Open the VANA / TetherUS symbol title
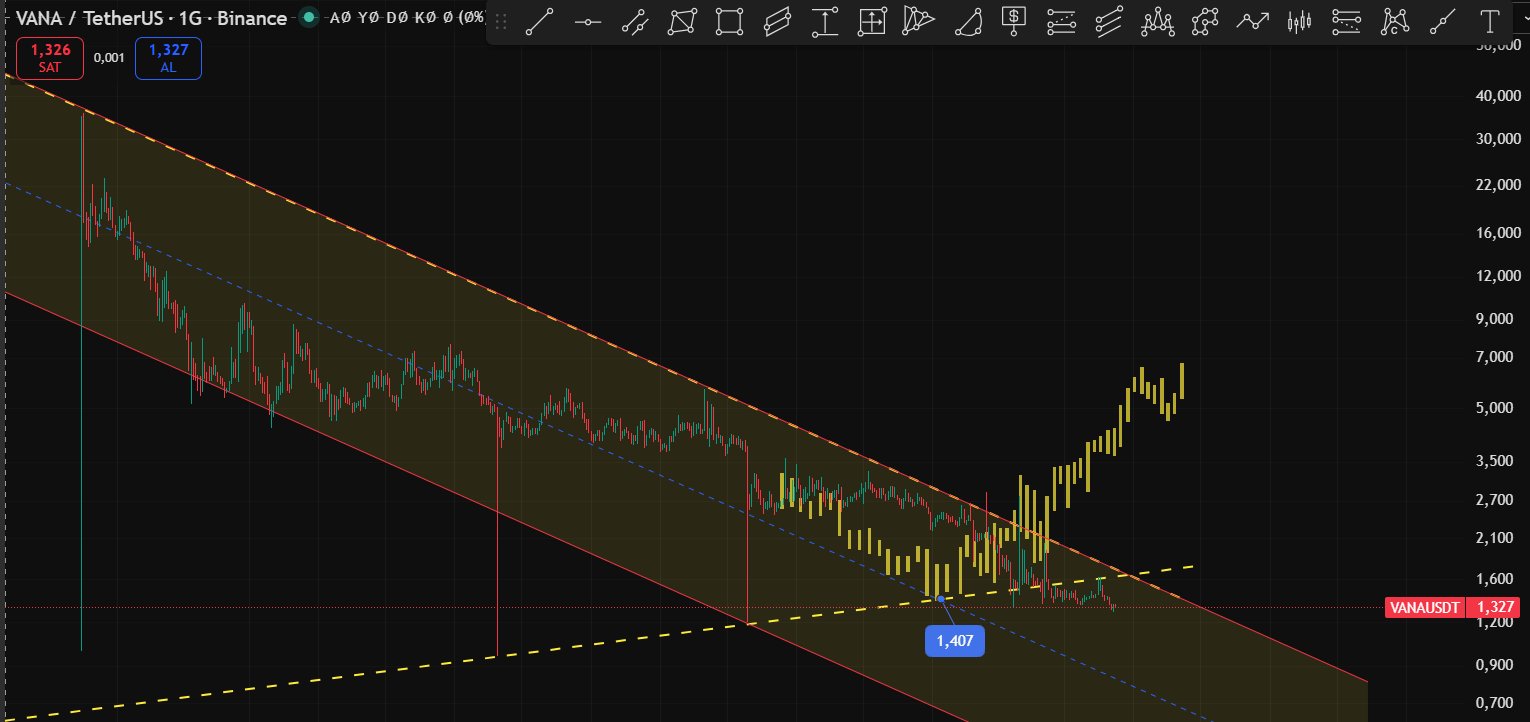1530x722 pixels. tap(92, 18)
